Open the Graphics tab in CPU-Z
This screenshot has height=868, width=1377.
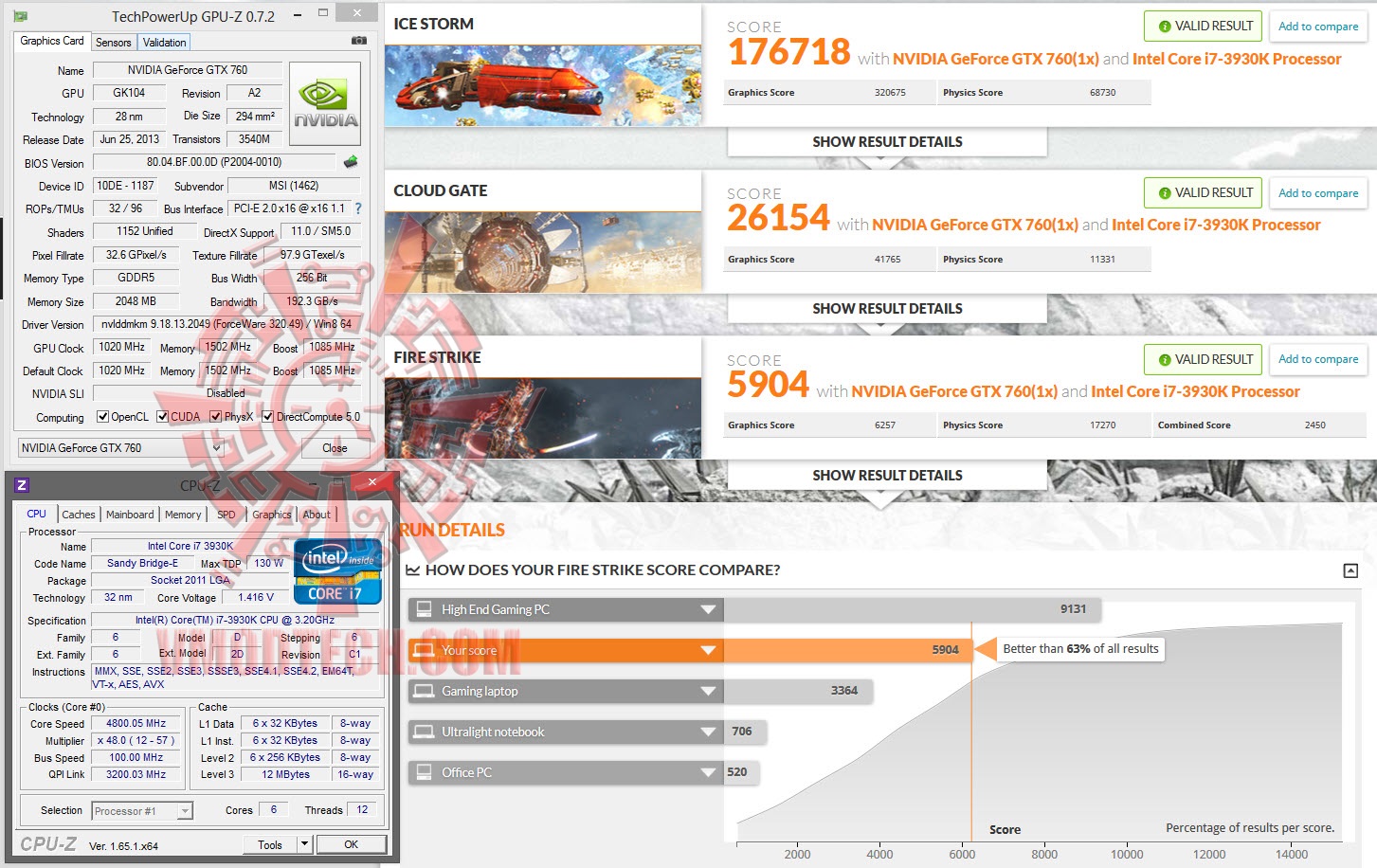(272, 515)
